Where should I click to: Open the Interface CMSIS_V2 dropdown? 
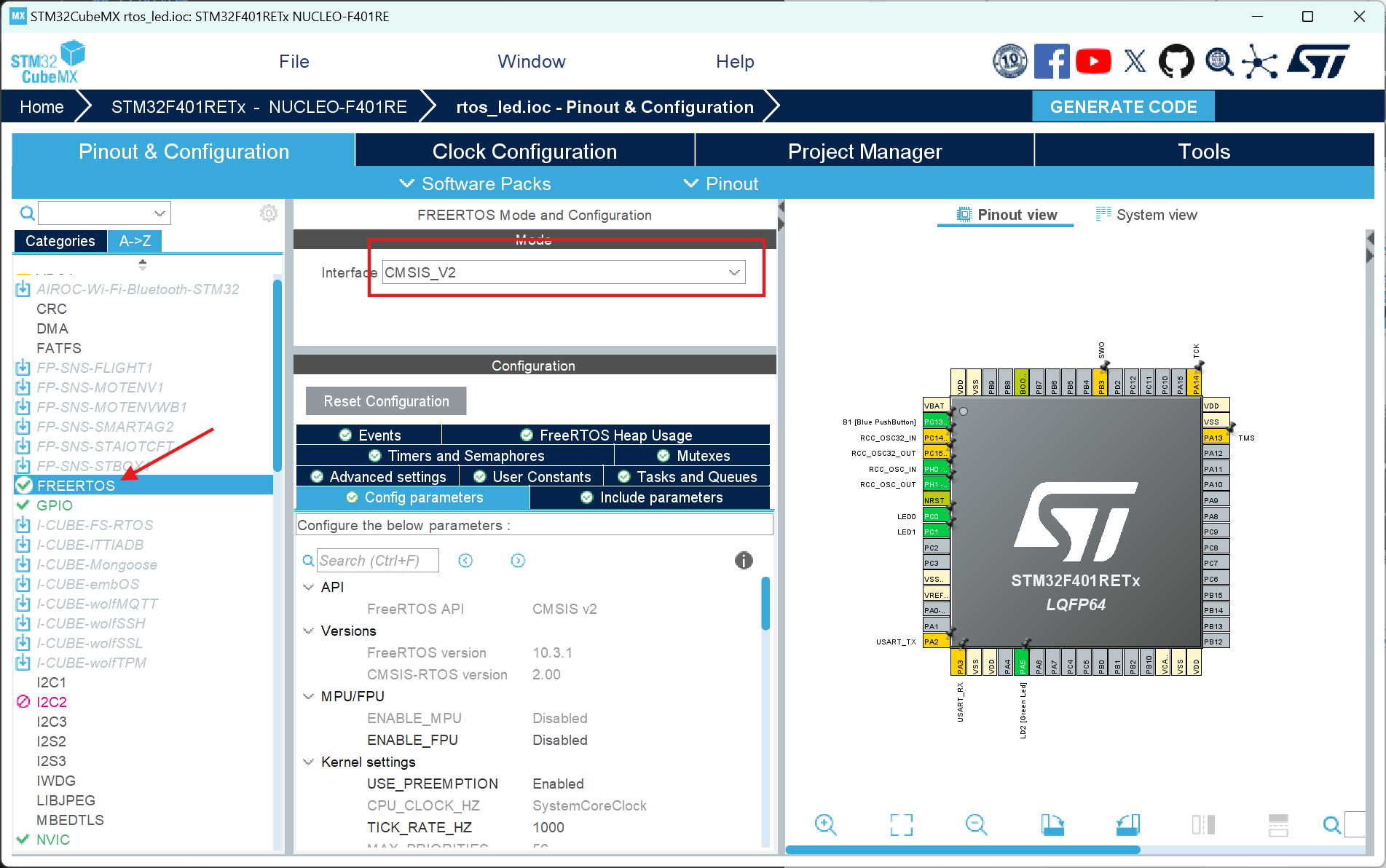coord(564,272)
